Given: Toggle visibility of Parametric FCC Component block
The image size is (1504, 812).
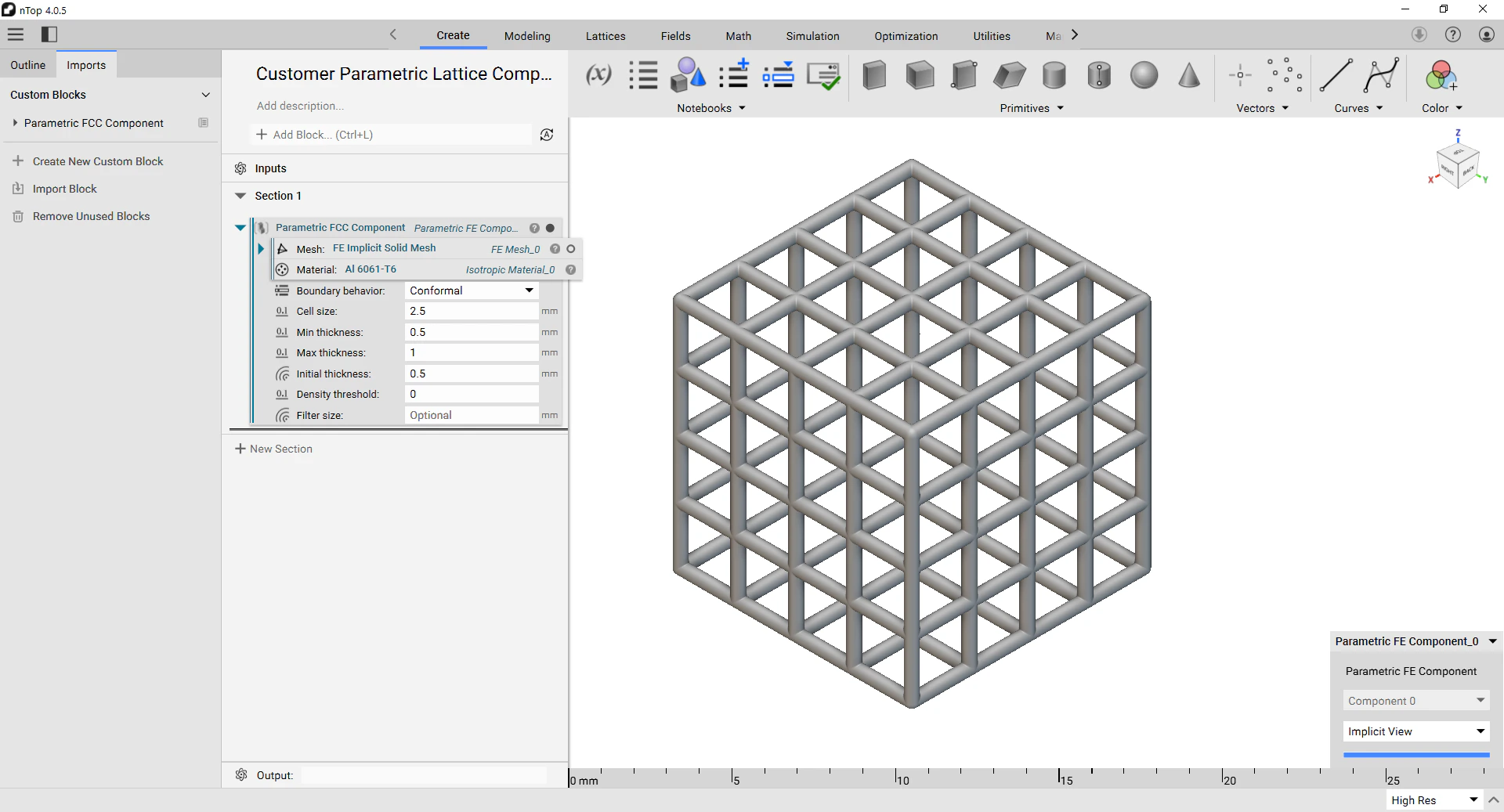Looking at the screenshot, I should coord(550,228).
